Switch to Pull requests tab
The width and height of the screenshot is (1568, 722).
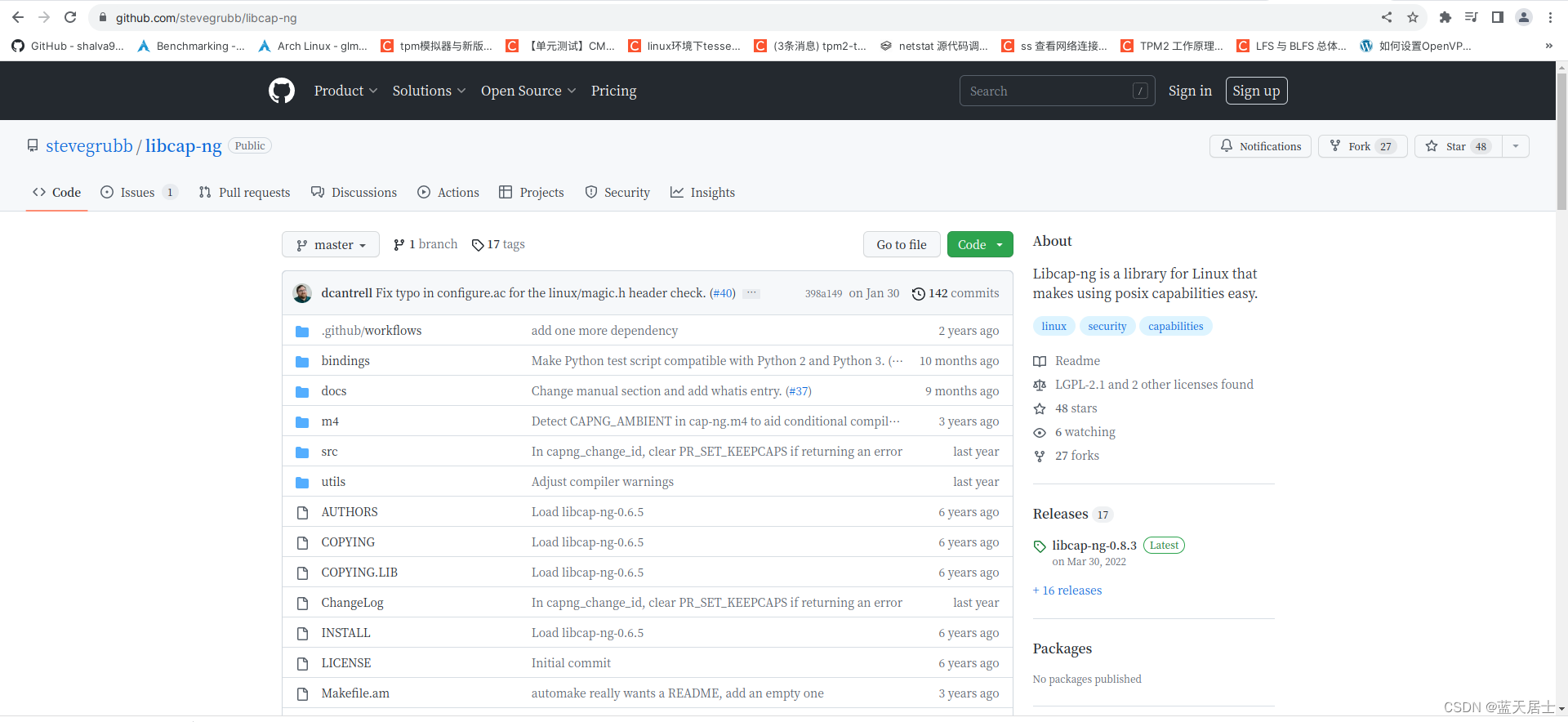pos(244,192)
